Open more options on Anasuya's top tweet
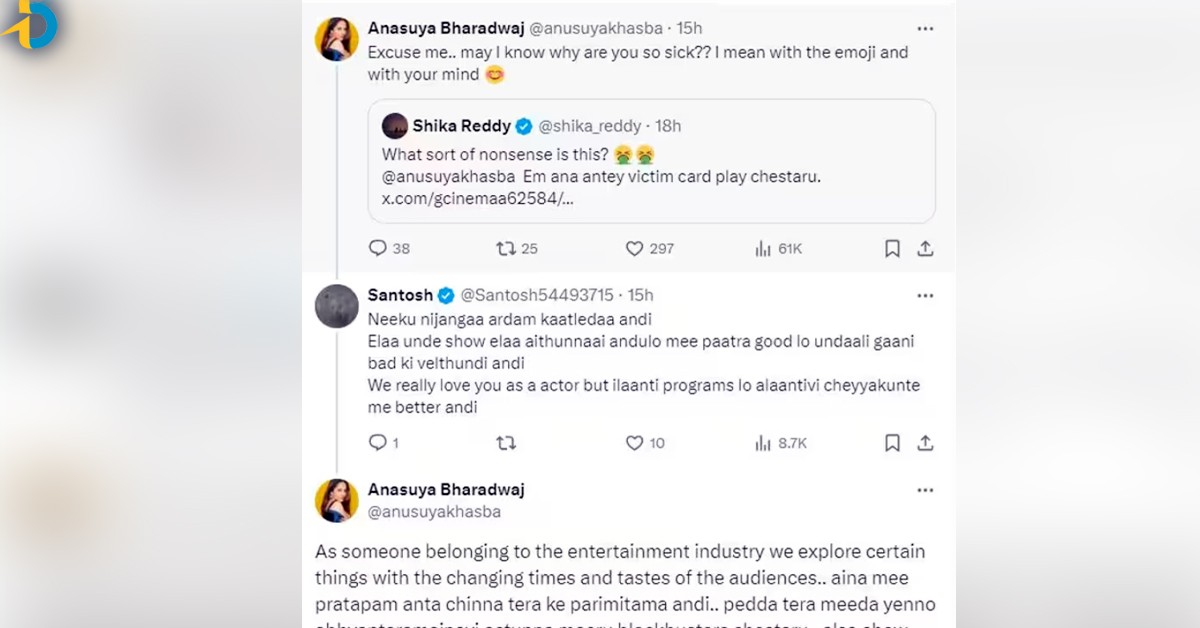This screenshot has height=628, width=1200. (925, 29)
